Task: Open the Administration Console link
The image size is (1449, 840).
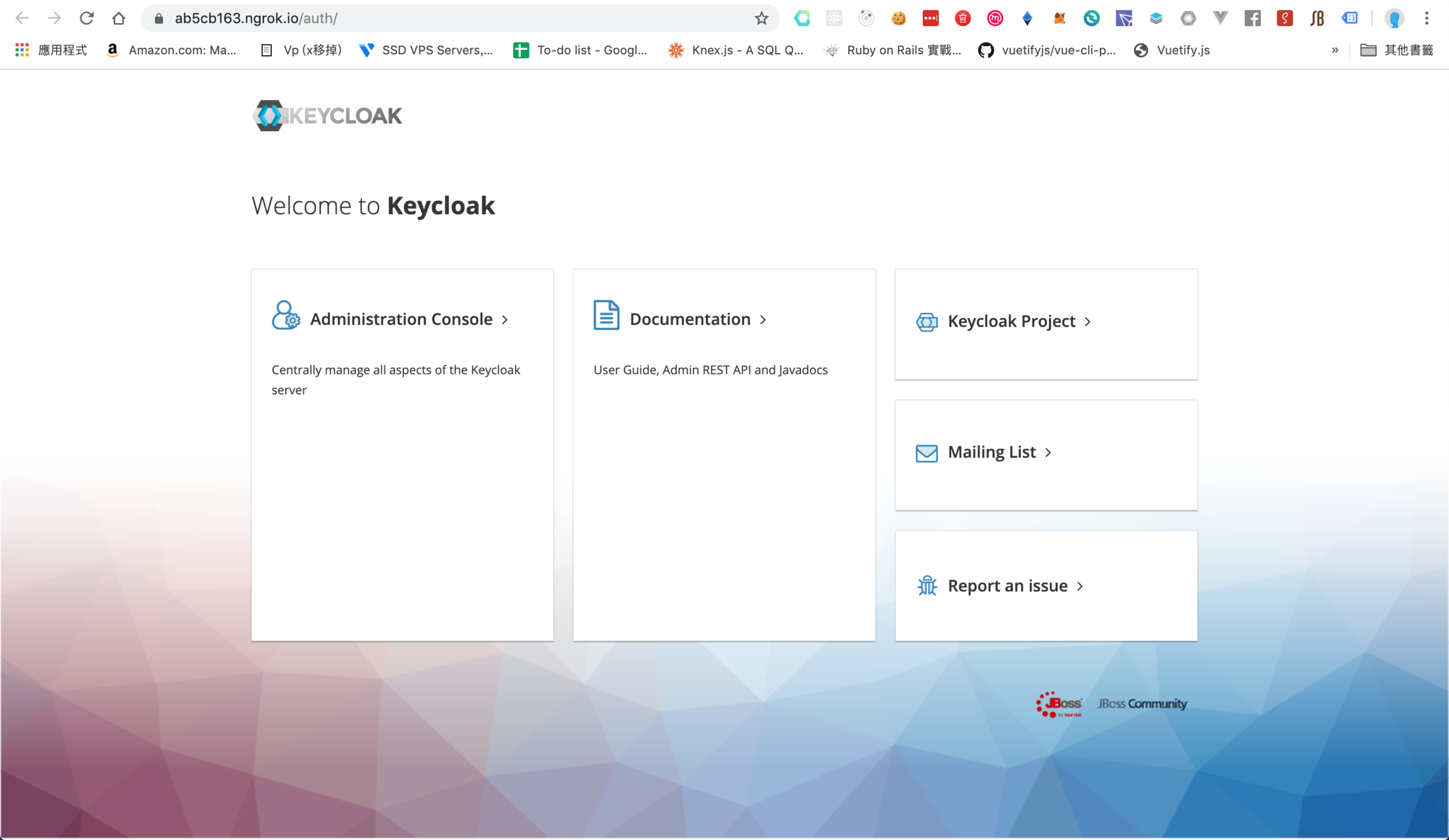Action: 401,319
